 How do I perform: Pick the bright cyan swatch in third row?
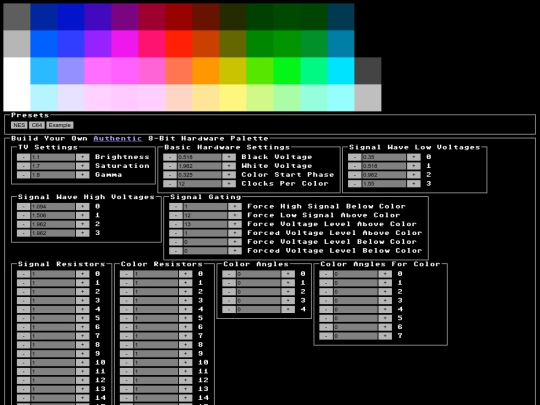click(341, 71)
